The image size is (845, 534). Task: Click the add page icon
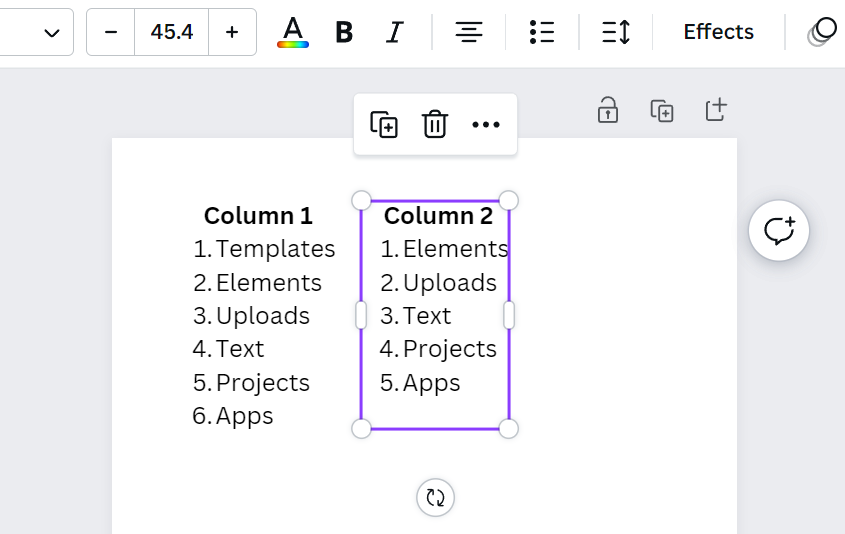716,110
